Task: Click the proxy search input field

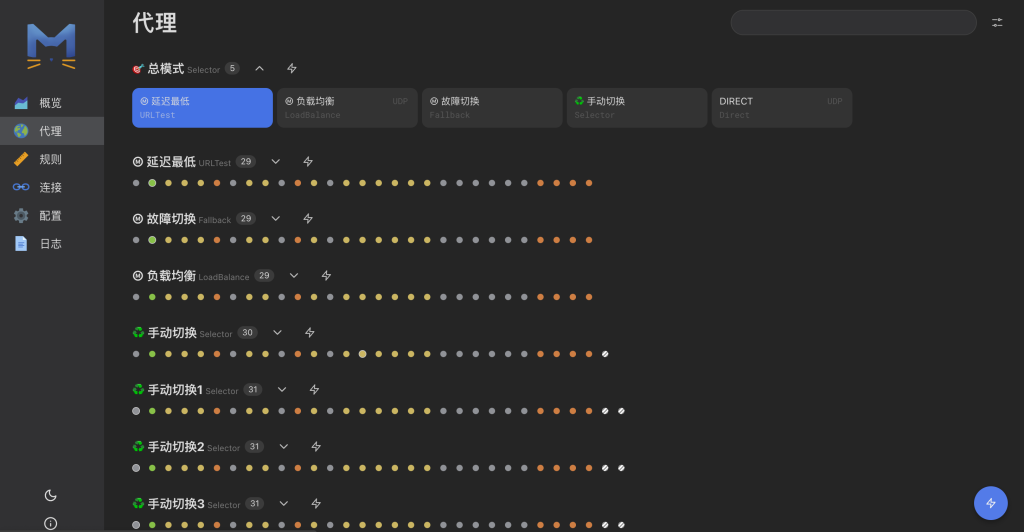Action: click(x=853, y=23)
